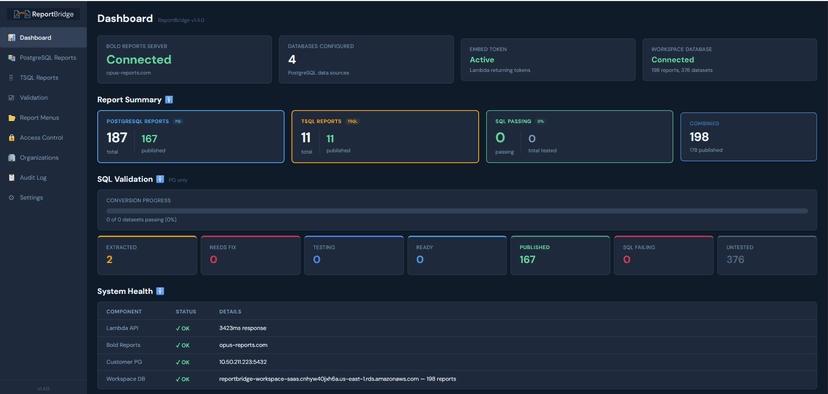Select the Testing status tile
Viewport: 828px width, 394px height.
(354, 256)
